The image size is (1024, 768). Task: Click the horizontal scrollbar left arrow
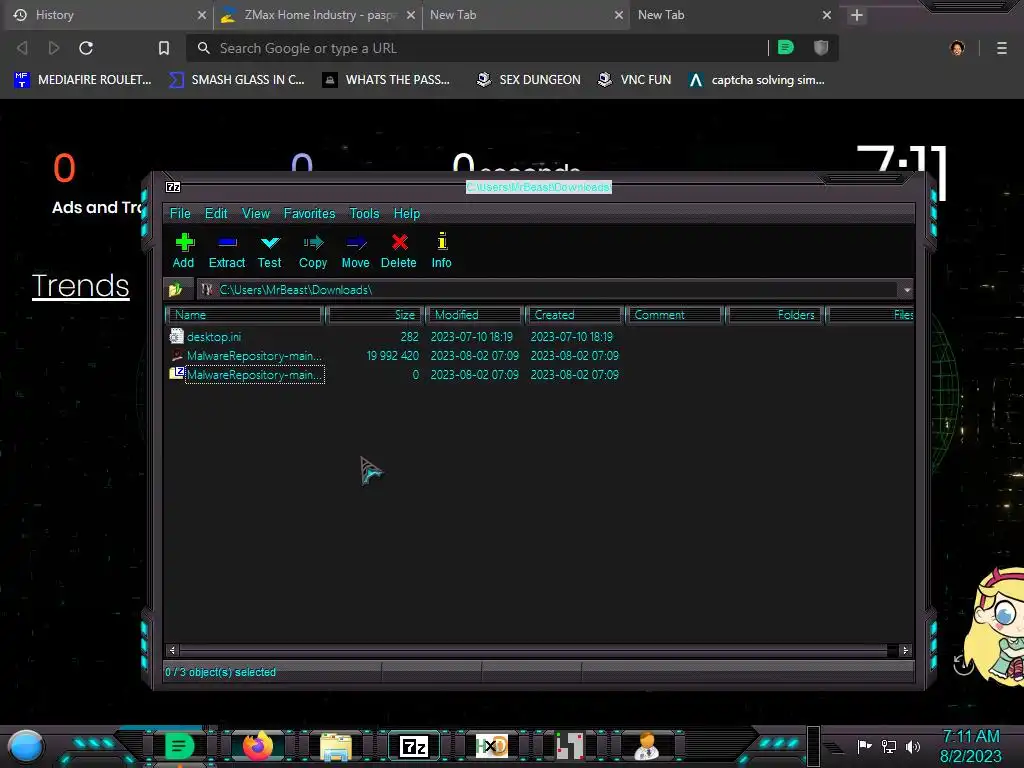[x=172, y=650]
